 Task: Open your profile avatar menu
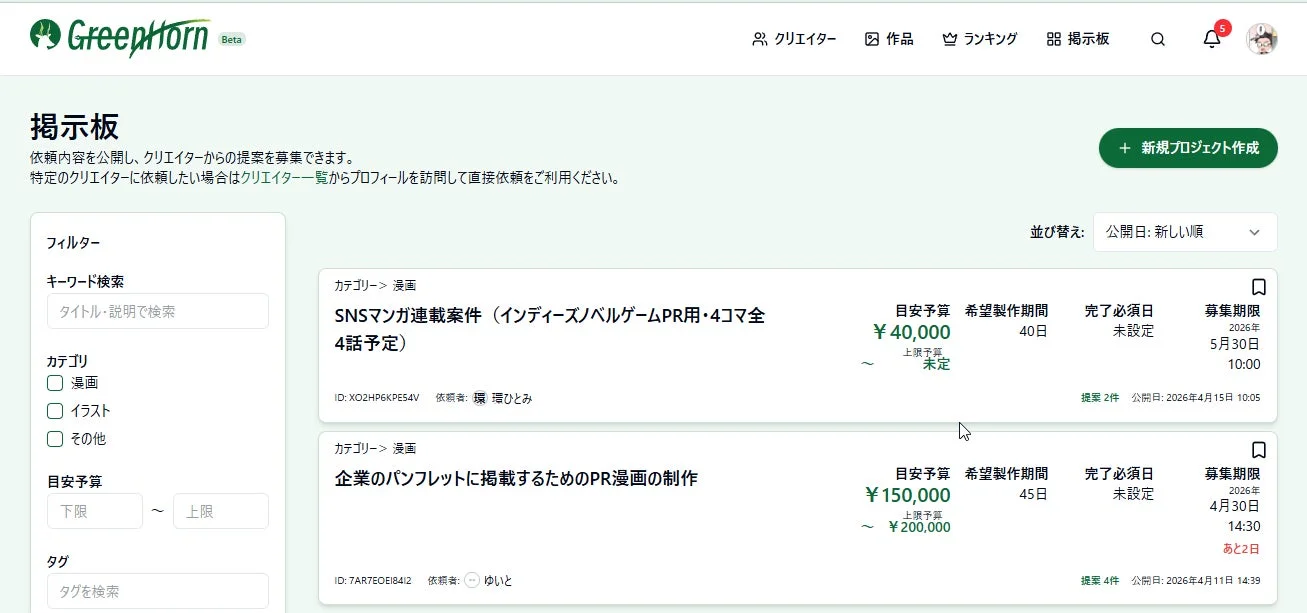[x=1262, y=38]
